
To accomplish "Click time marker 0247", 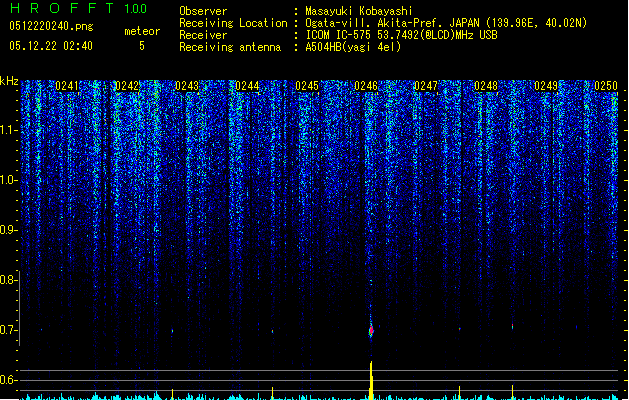I will [426, 86].
